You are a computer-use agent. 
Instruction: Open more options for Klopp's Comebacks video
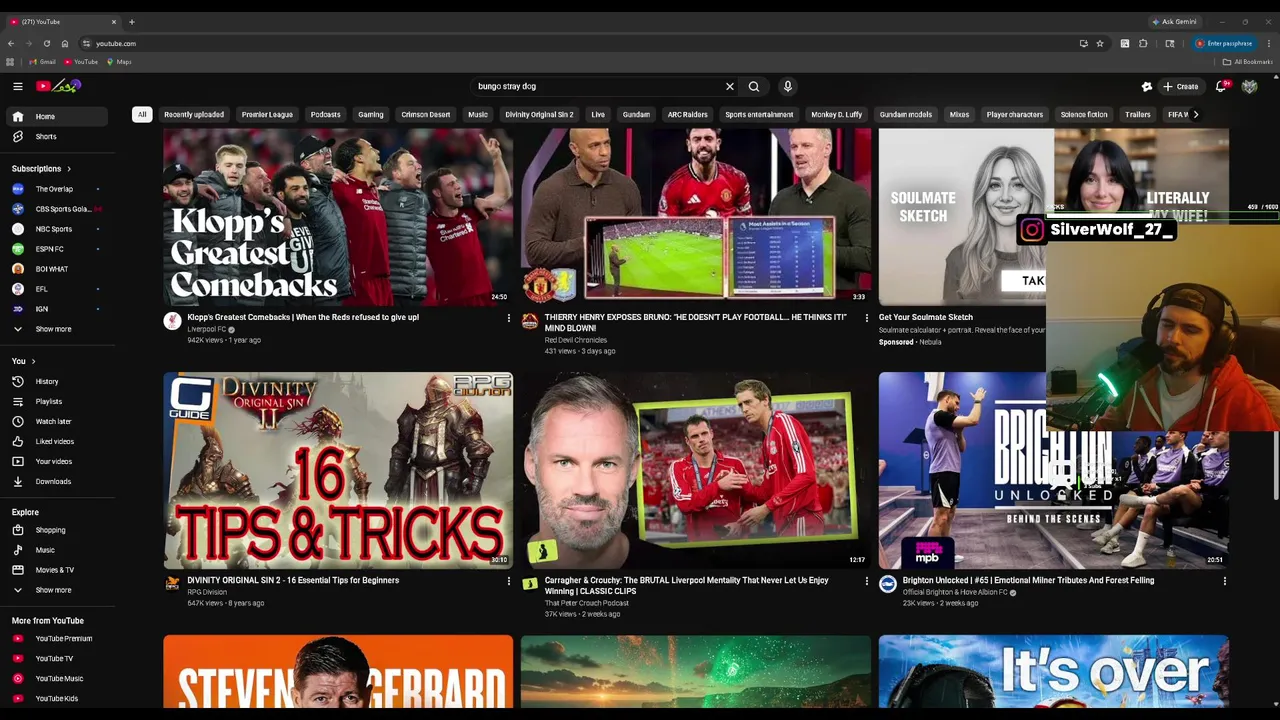point(508,319)
